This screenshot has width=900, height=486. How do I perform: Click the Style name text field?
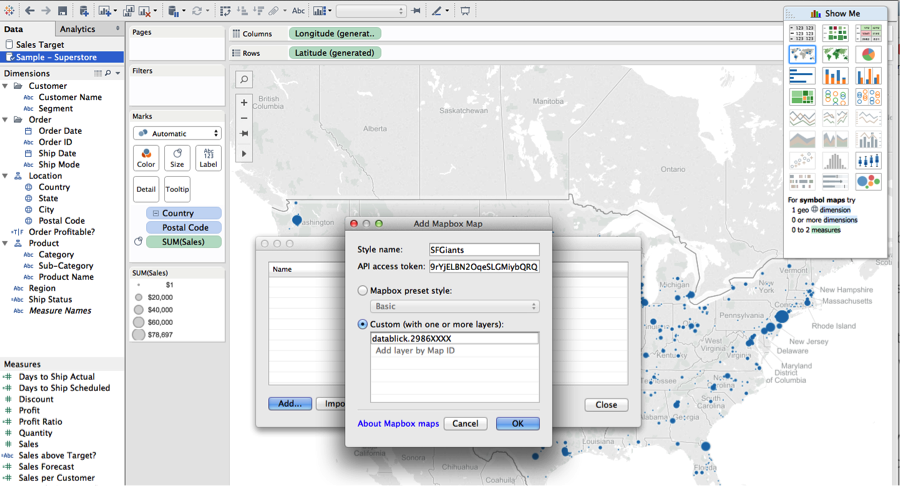coord(484,250)
